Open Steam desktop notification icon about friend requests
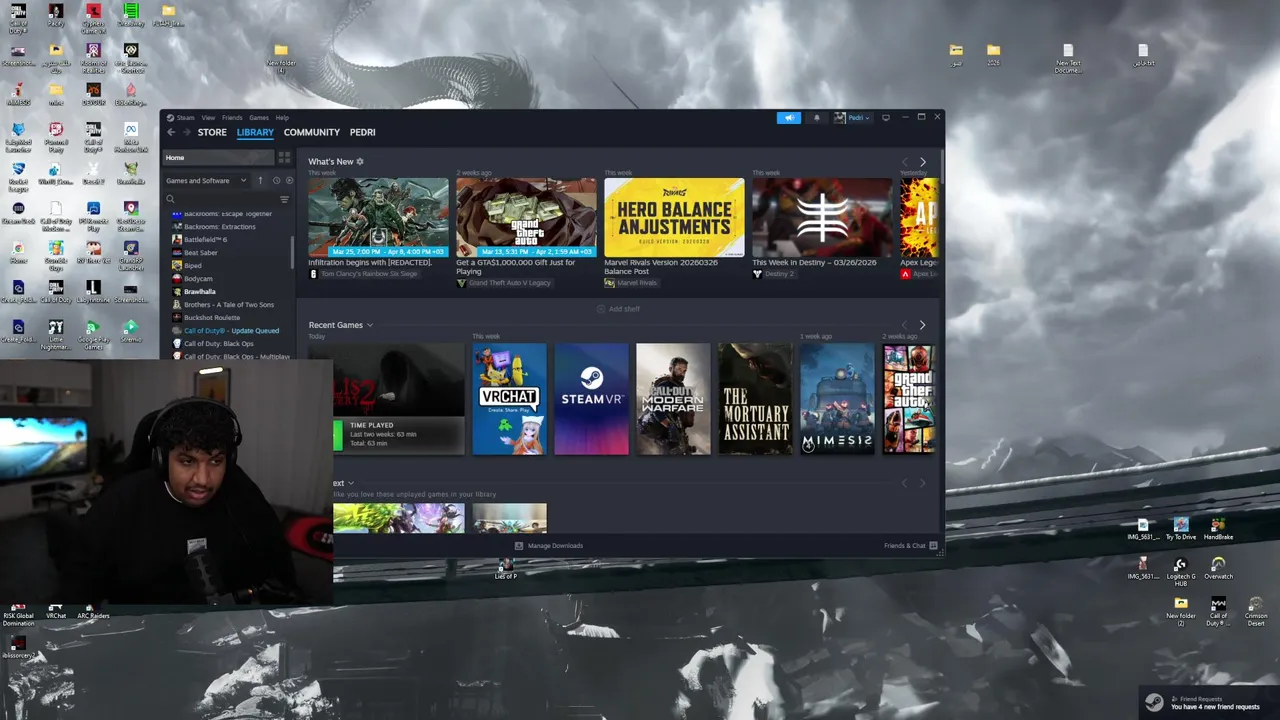Screen dimensions: 1280x720 (1154, 702)
